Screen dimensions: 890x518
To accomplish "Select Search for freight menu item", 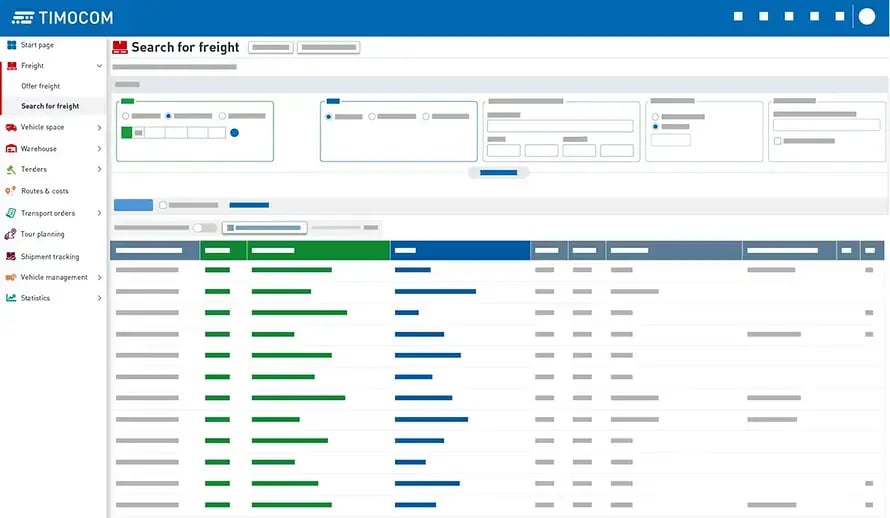I will [50, 106].
